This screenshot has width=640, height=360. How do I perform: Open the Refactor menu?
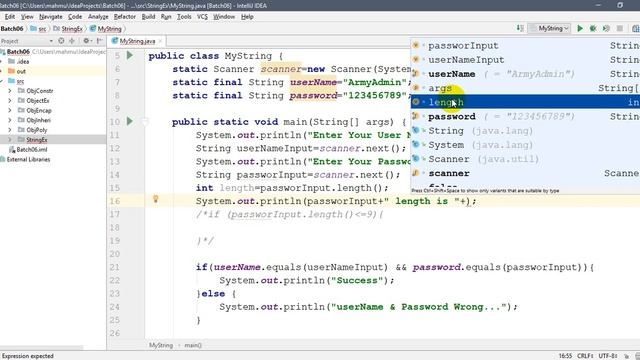(124, 17)
